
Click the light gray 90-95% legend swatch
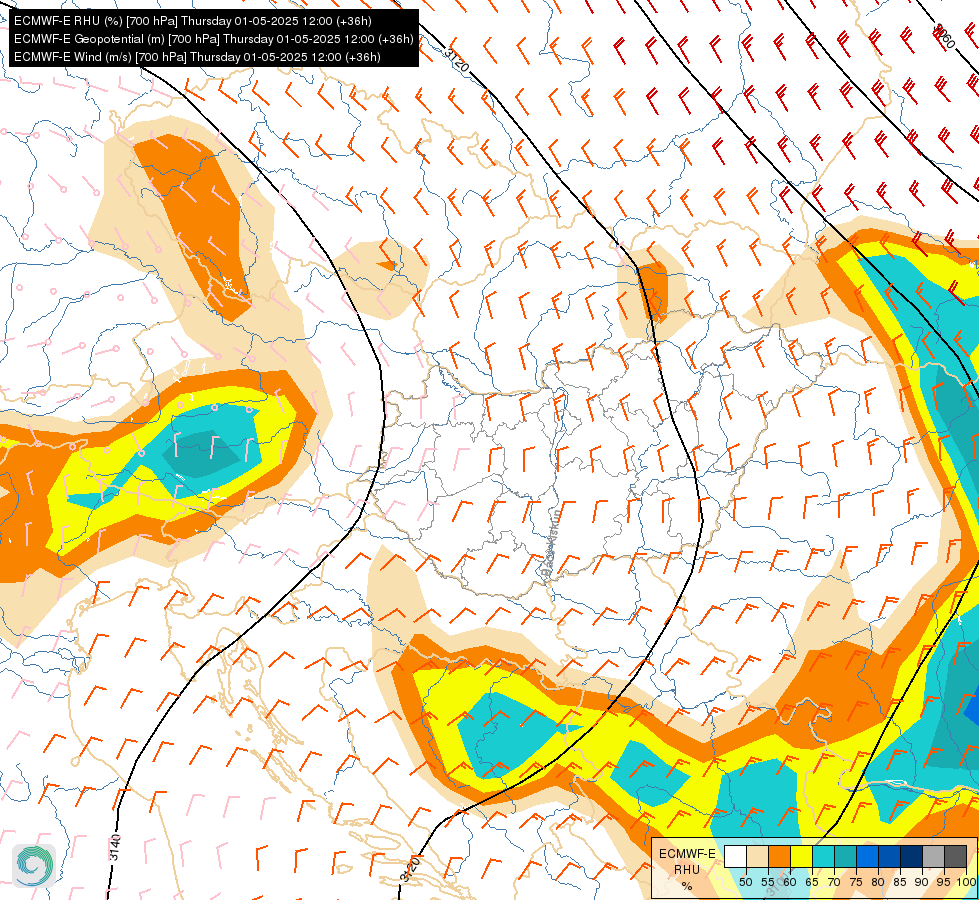click(933, 856)
